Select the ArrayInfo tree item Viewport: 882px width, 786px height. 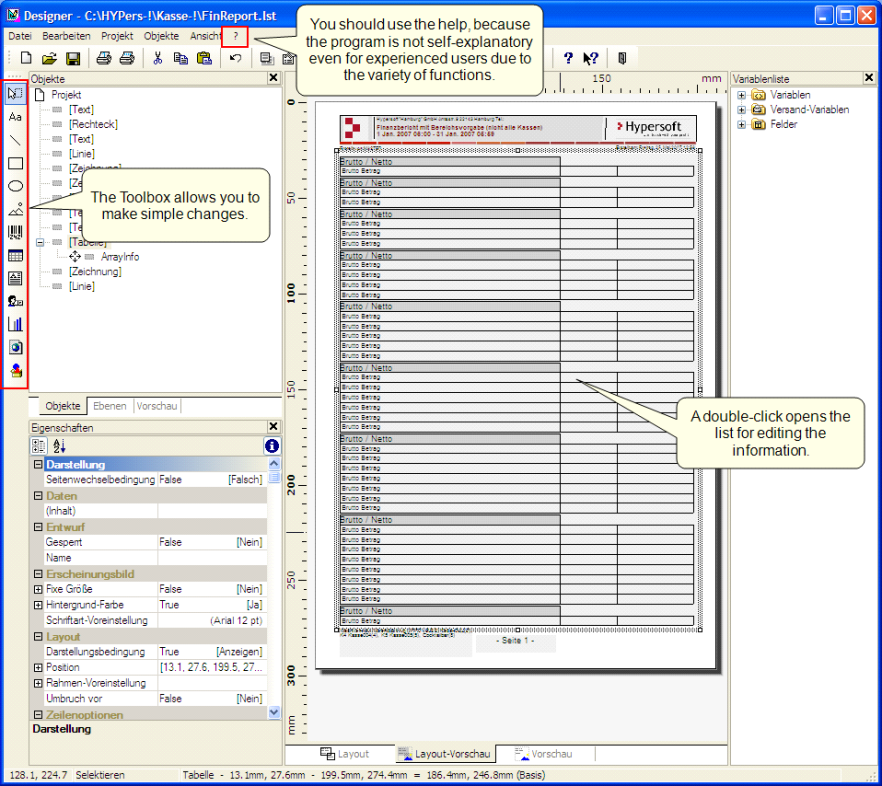[120, 257]
